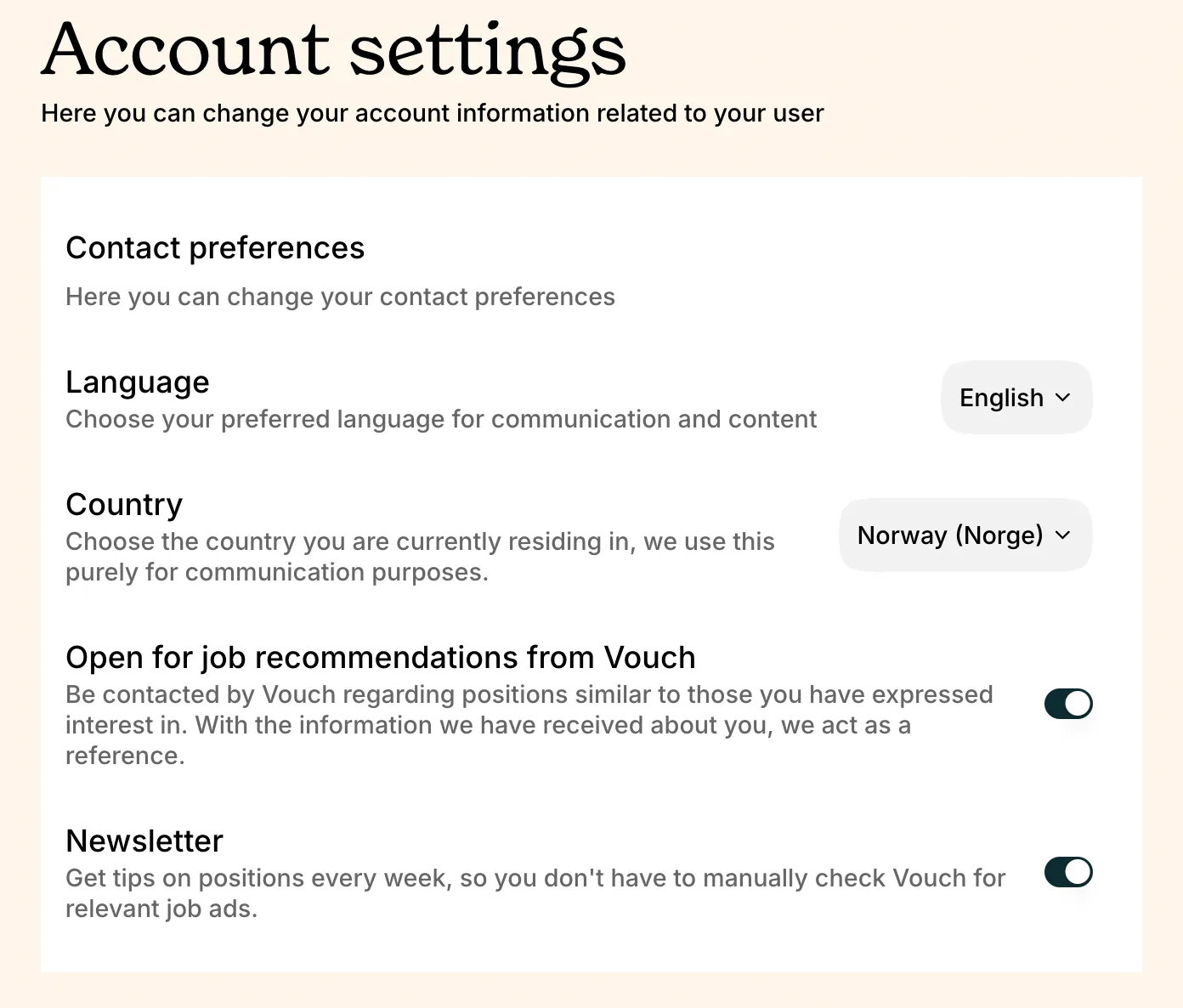Screen dimensions: 1183x1008
Task: Click the Contact preferences section heading
Action: (215, 248)
